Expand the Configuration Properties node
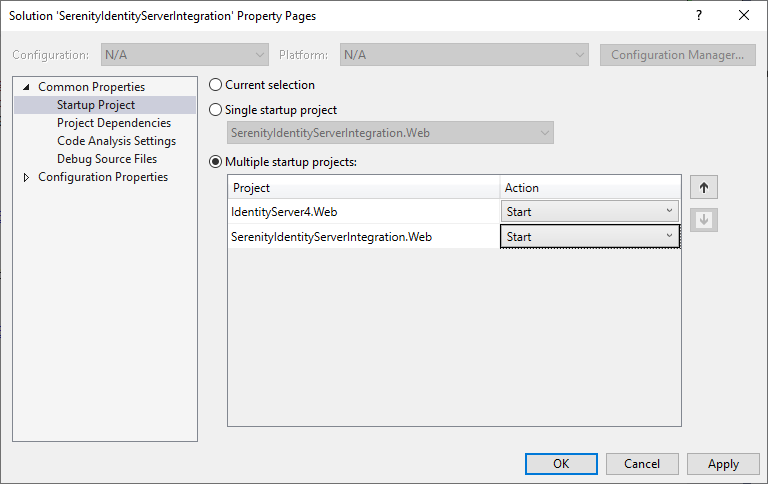 pyautogui.click(x=26, y=177)
